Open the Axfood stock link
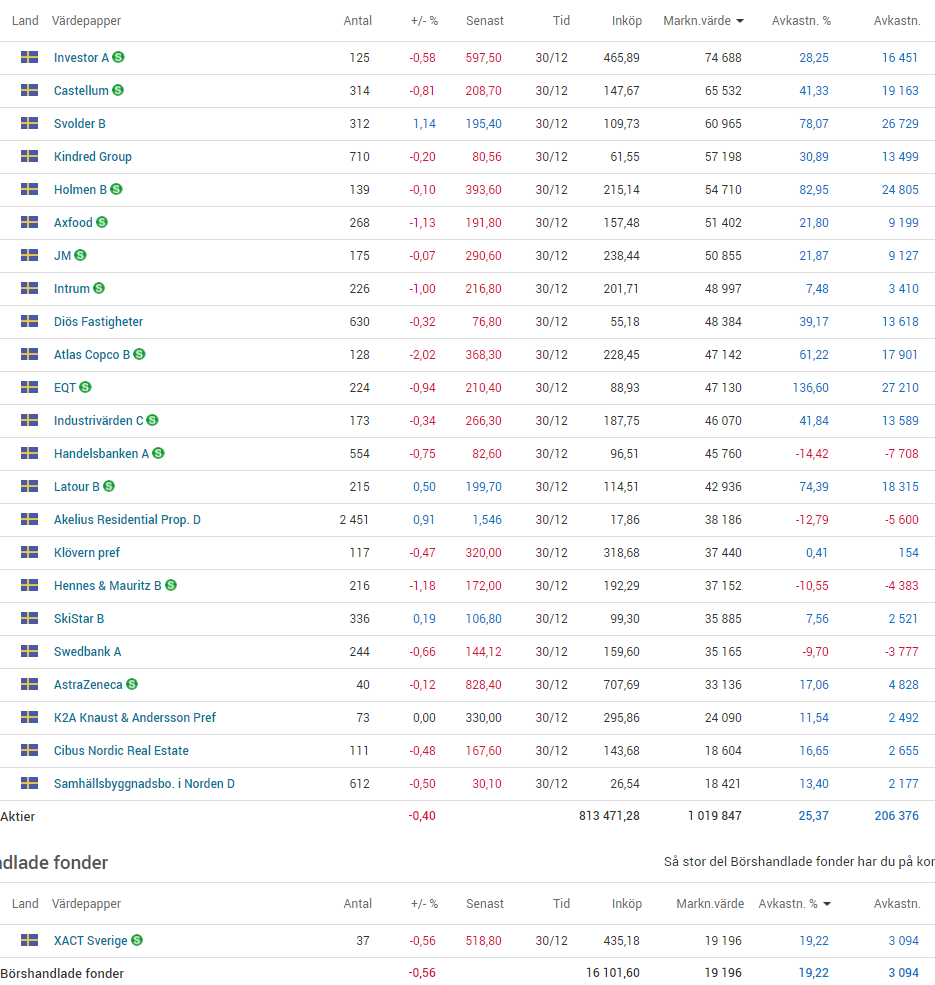This screenshot has height=985, width=935. [73, 222]
